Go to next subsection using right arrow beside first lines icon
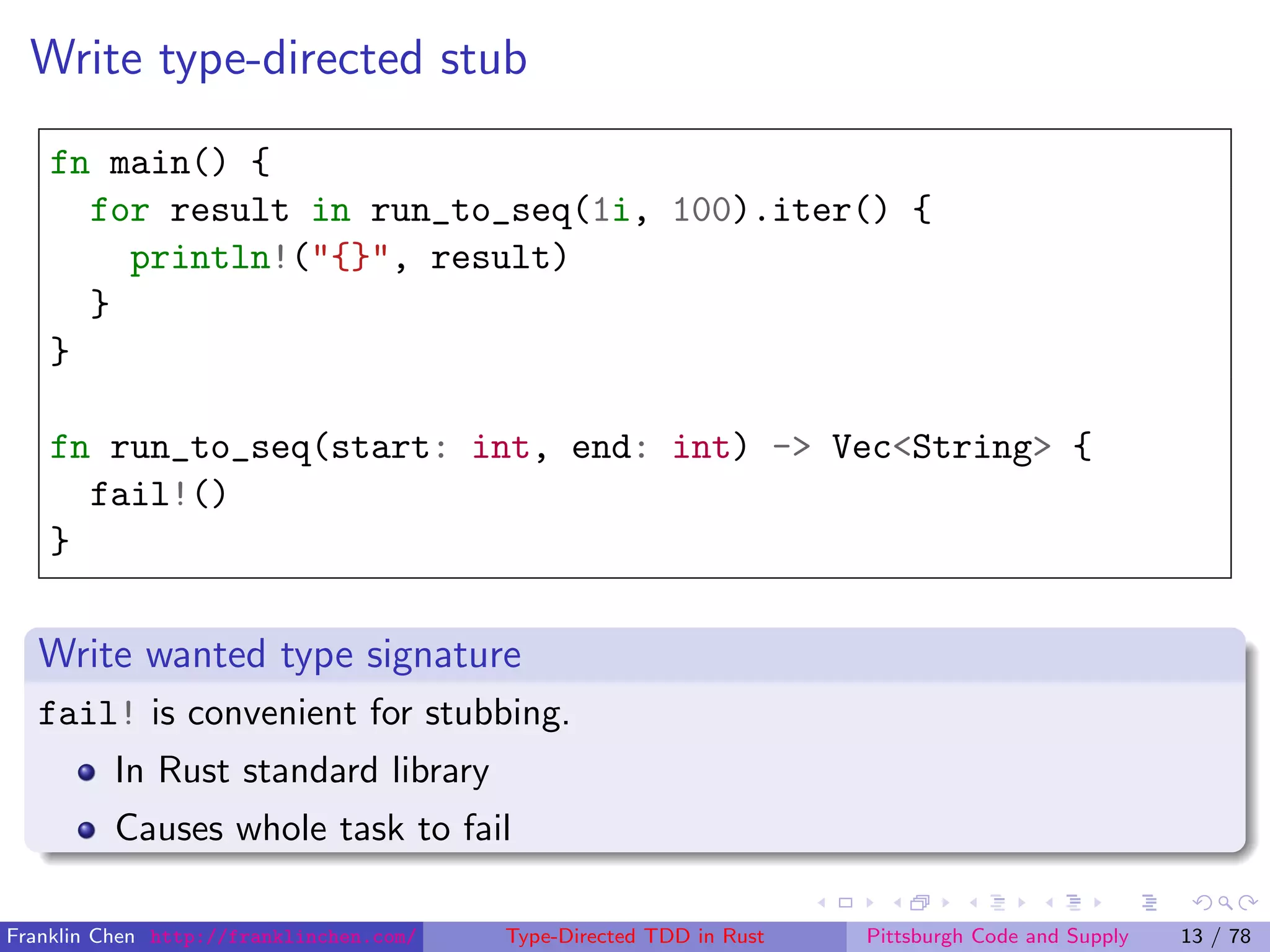The width and height of the screenshot is (1270, 952). tap(1021, 903)
